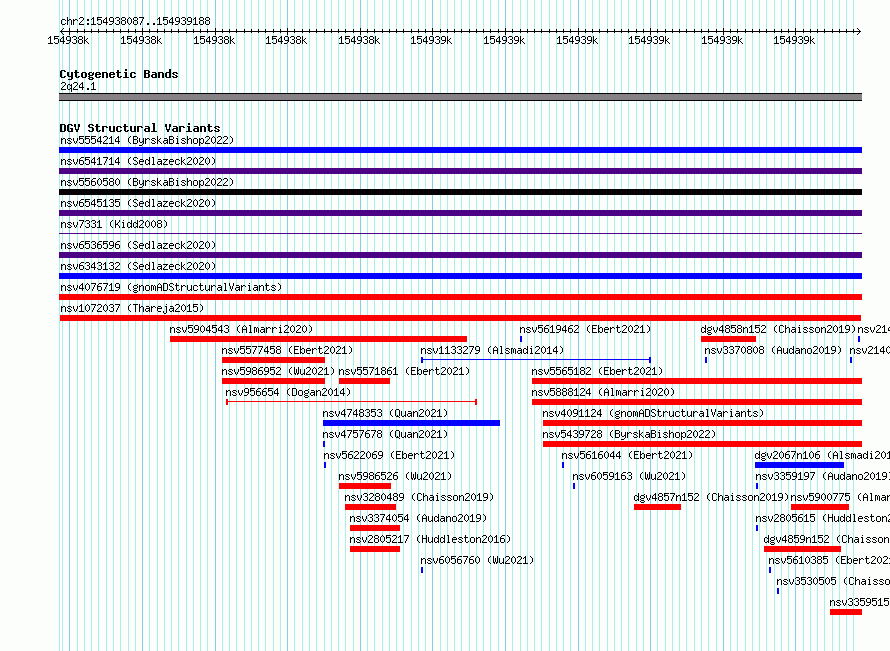The width and height of the screenshot is (890, 651).
Task: Click nsv5622069 (Ebert2021) label
Action: click(x=389, y=455)
